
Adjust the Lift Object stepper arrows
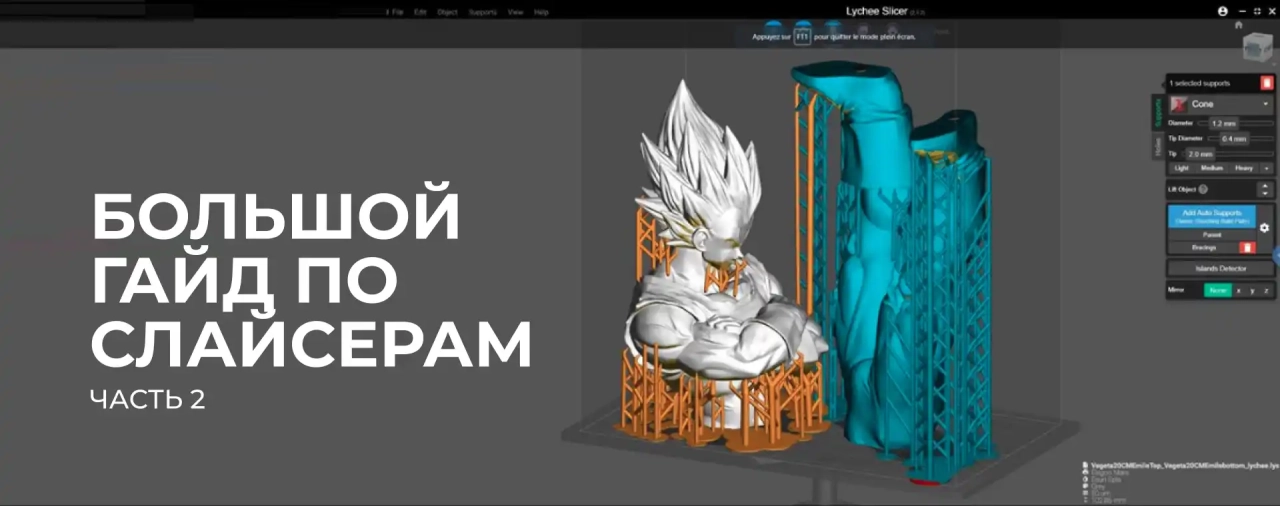(x=1265, y=189)
